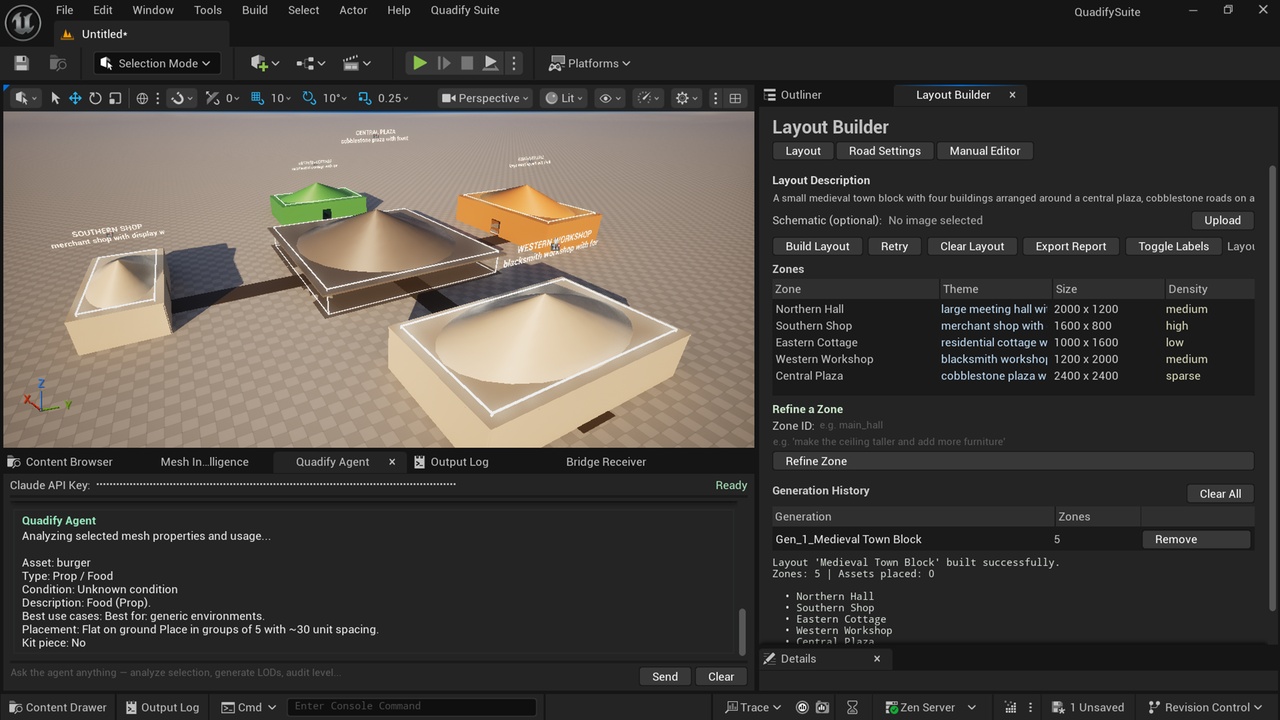This screenshot has height=720, width=1280.
Task: Click the frame-skip advance button
Action: point(444,63)
